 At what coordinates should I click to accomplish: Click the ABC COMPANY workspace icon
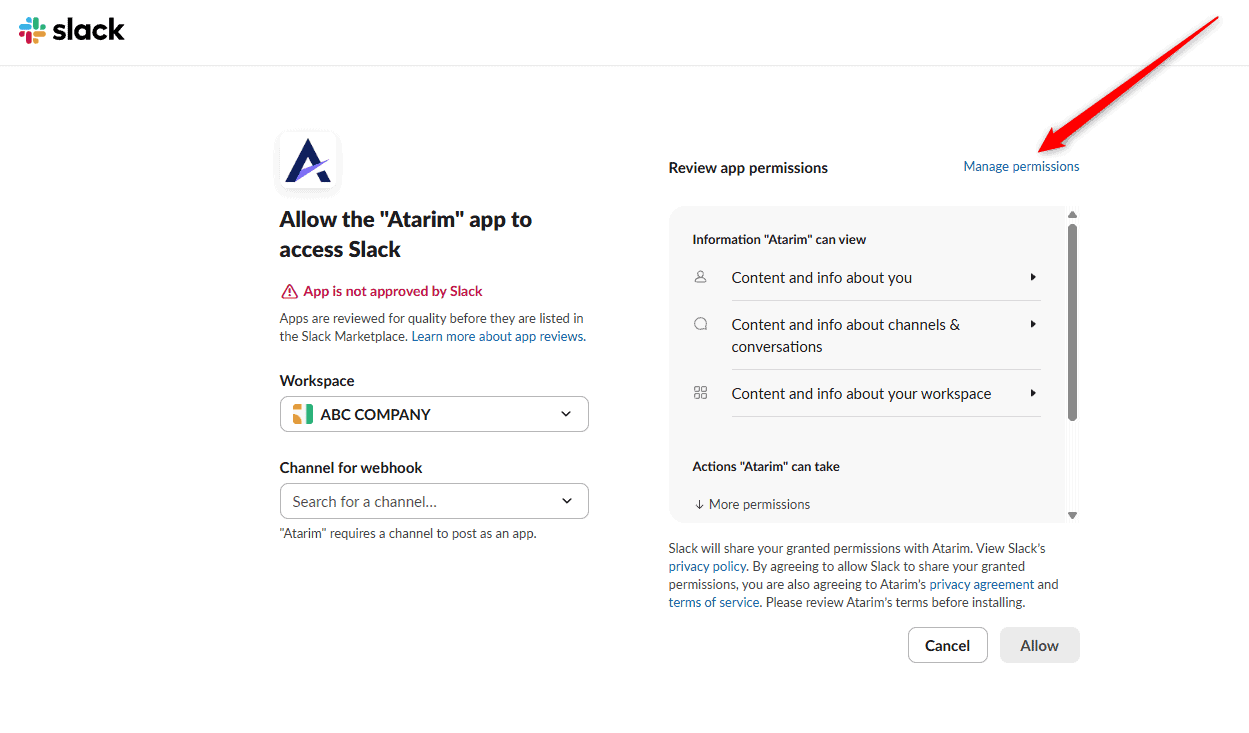pyautogui.click(x=302, y=414)
